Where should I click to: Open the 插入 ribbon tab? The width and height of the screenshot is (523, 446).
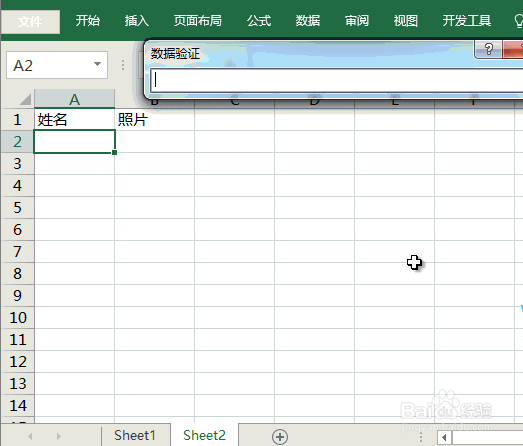(137, 21)
